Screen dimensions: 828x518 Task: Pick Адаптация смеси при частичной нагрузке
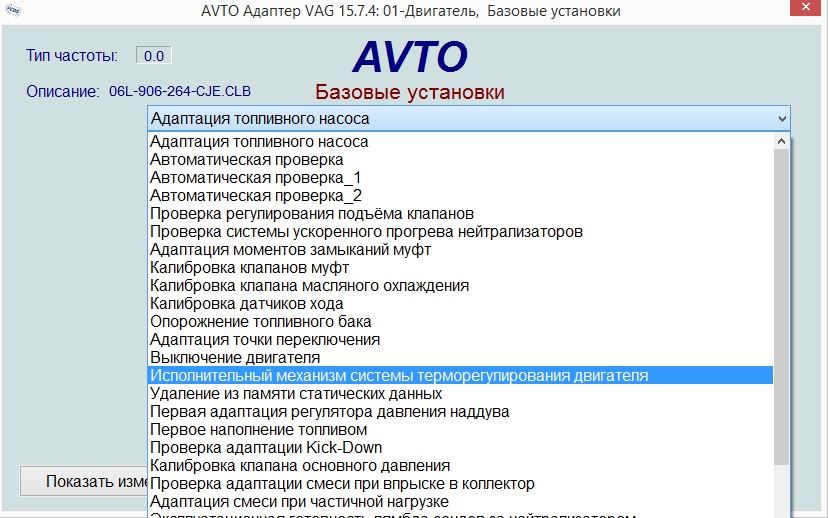(x=460, y=501)
